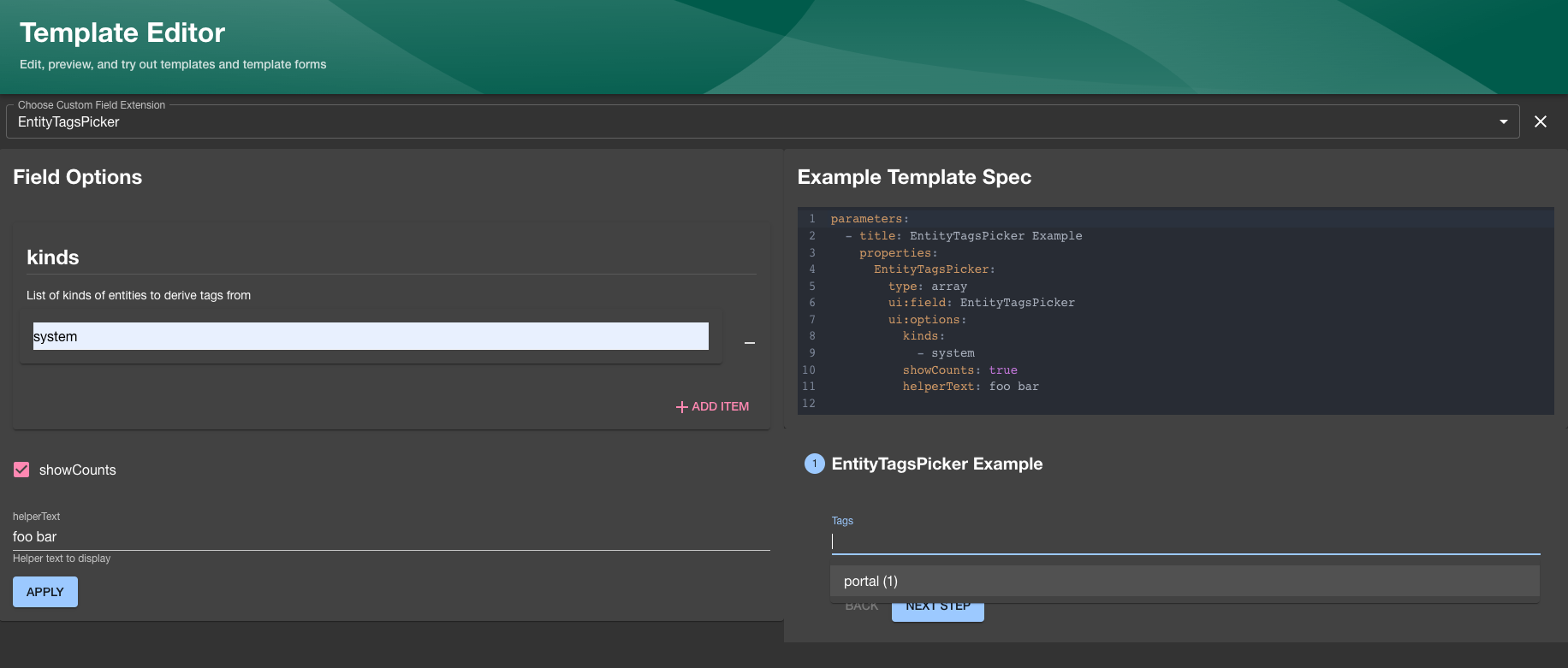1568x668 pixels.
Task: Place cursor on helperText: foo bar code line
Action: [970, 387]
